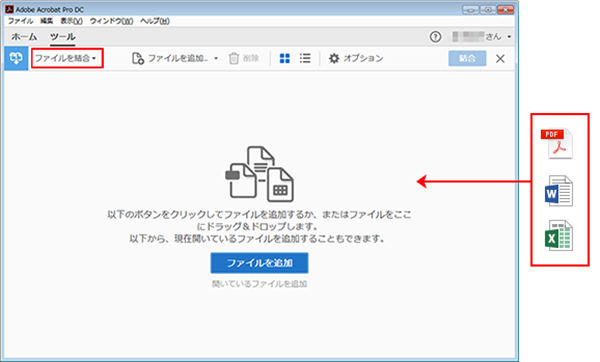Viewport: 600px width, 362px height.
Task: Click the ファイルを追加 toolbar button
Action: [171, 58]
